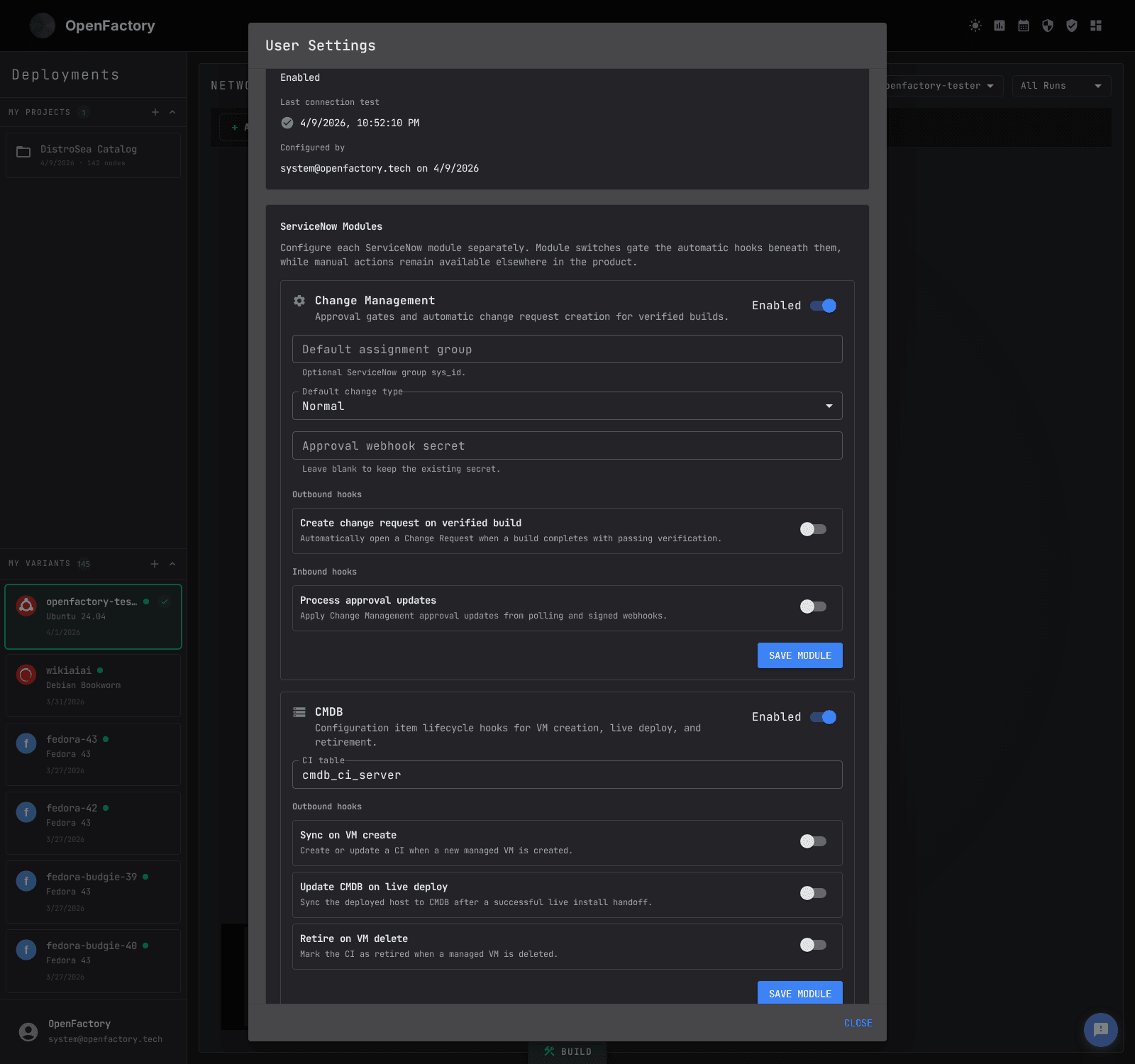The height and width of the screenshot is (1064, 1135).
Task: Click the Fedora icon of fedora-43 variant
Action: click(26, 743)
